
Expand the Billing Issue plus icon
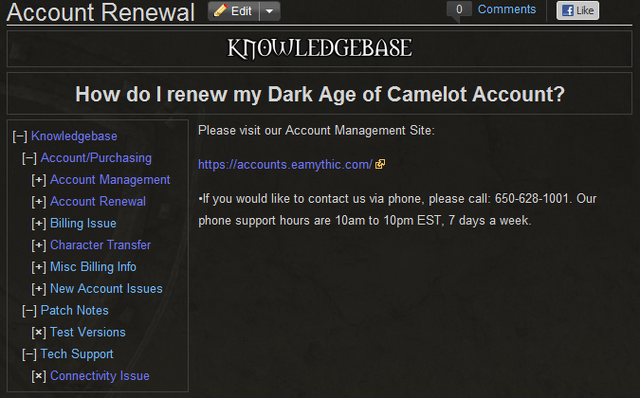click(39, 224)
